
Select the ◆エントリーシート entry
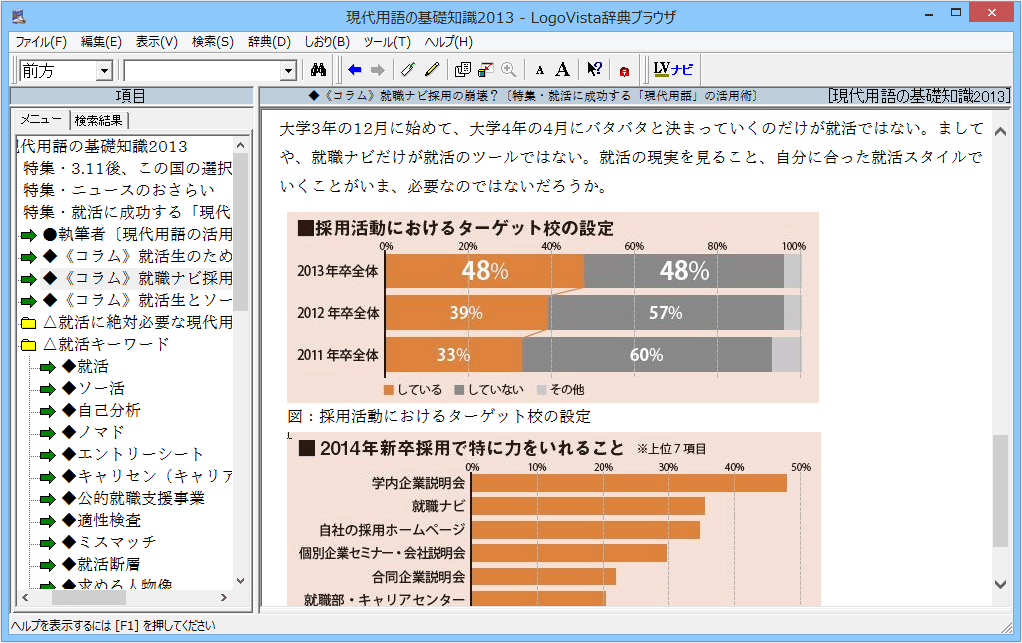click(132, 454)
